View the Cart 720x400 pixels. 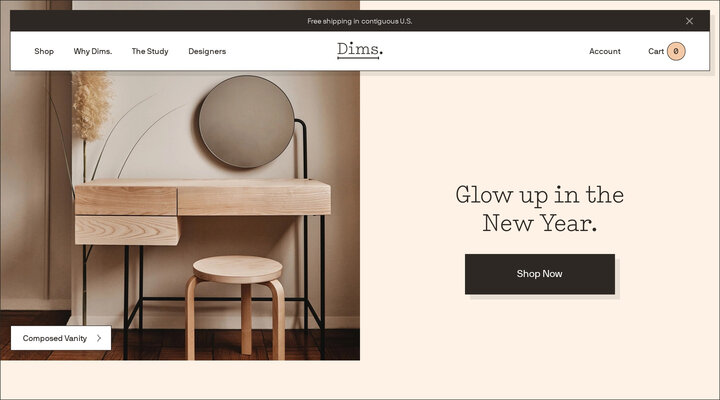click(x=656, y=51)
